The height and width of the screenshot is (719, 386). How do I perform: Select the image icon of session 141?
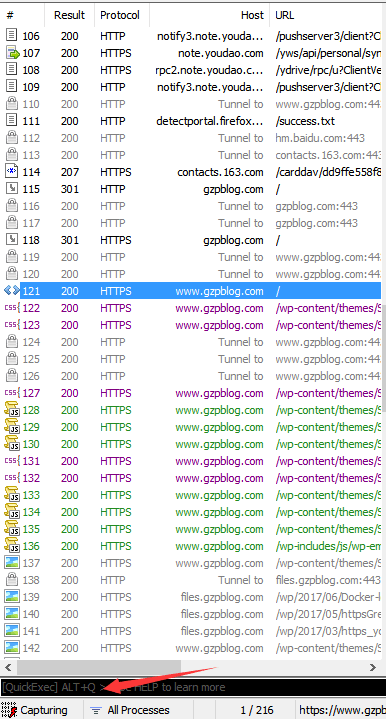11,630
